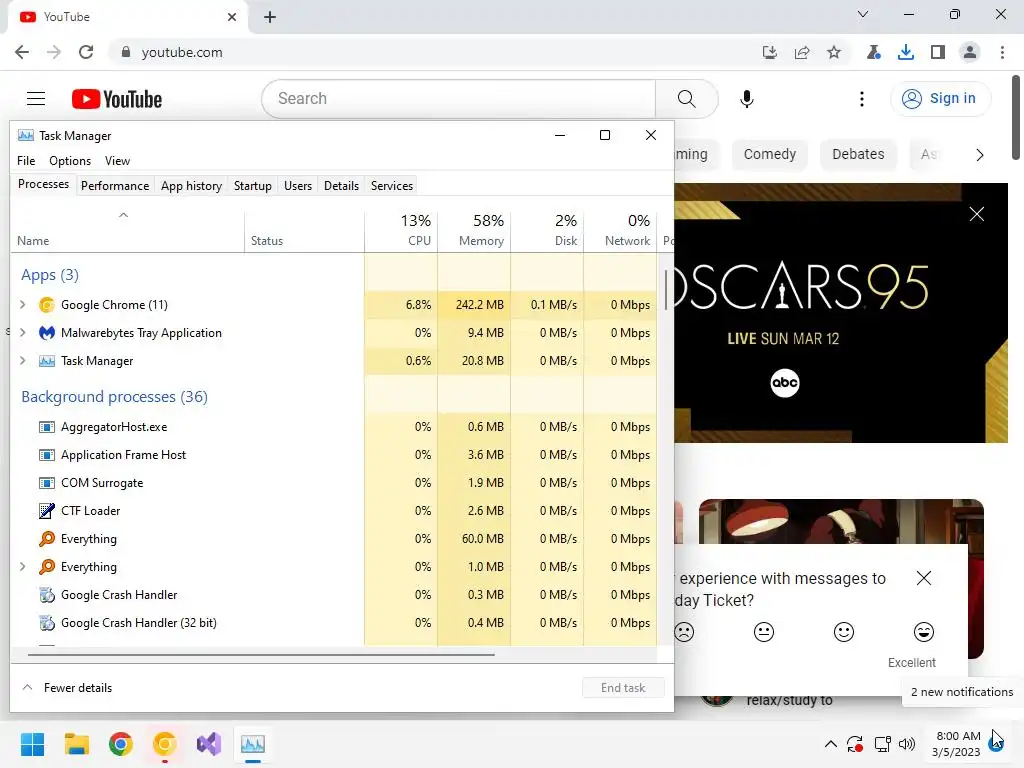Select the sad face survey rating
The width and height of the screenshot is (1024, 768).
[x=684, y=632]
